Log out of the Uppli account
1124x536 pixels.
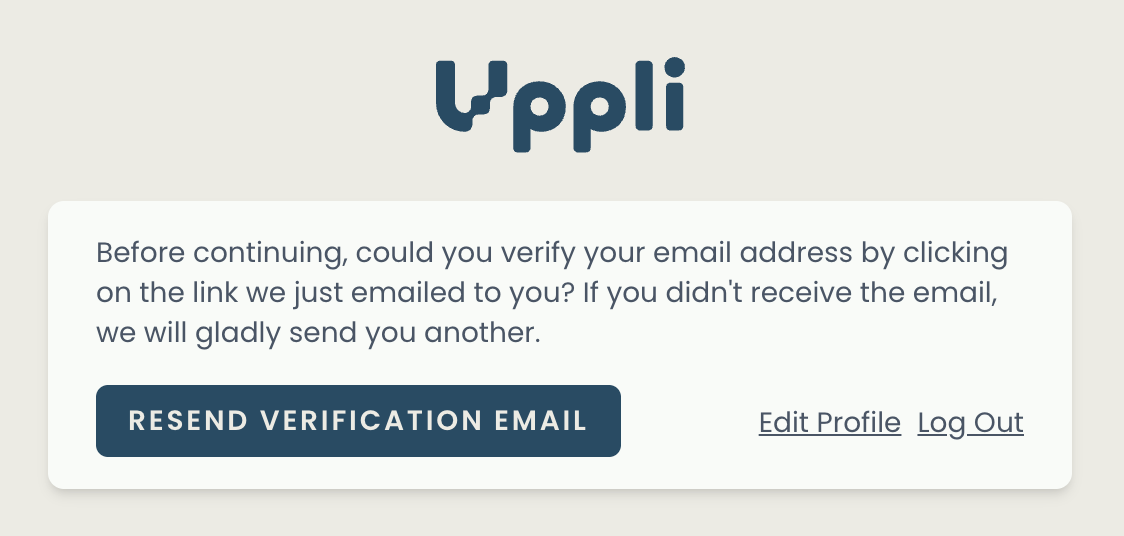point(970,423)
